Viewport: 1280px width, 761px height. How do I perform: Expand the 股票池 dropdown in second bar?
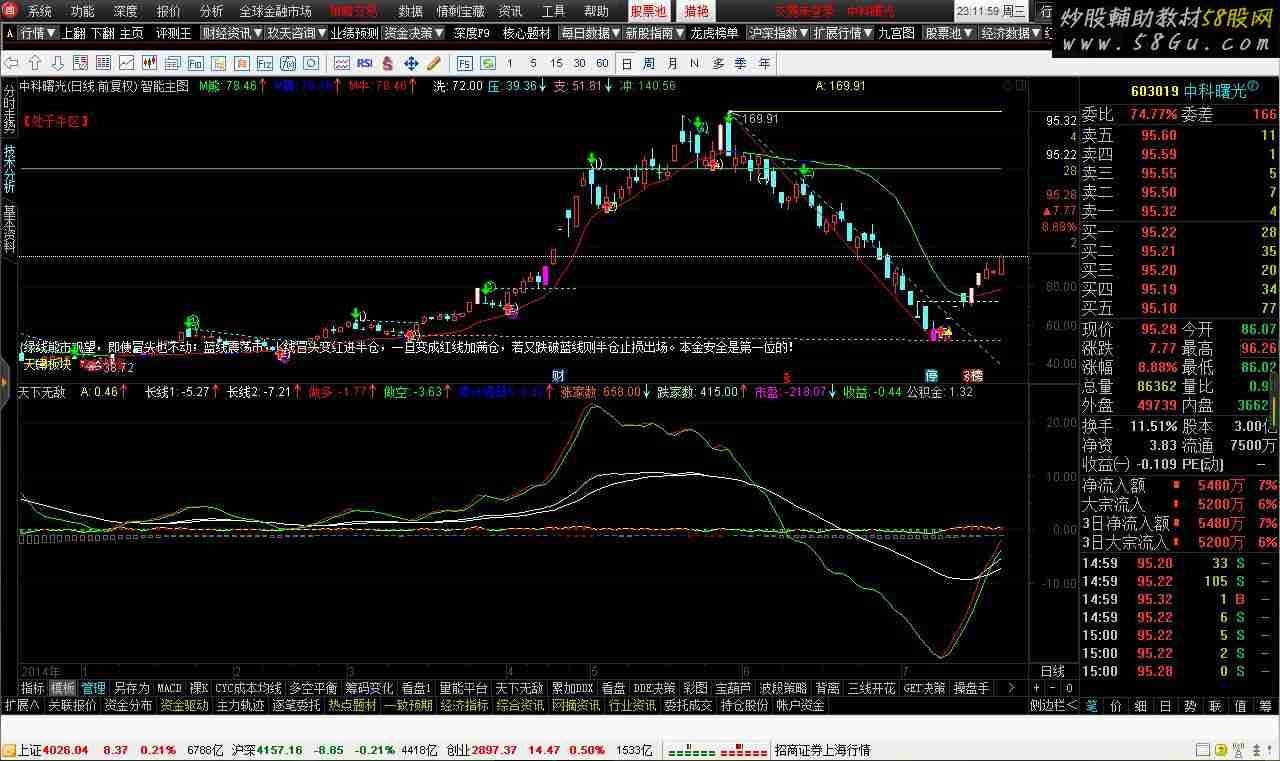pyautogui.click(x=948, y=33)
